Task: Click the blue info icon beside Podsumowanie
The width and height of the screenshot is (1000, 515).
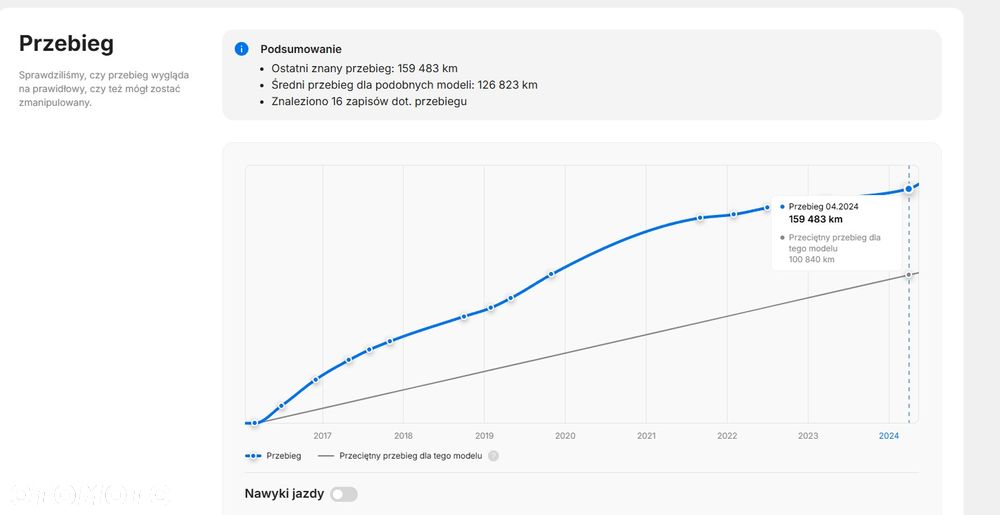Action: pos(241,49)
